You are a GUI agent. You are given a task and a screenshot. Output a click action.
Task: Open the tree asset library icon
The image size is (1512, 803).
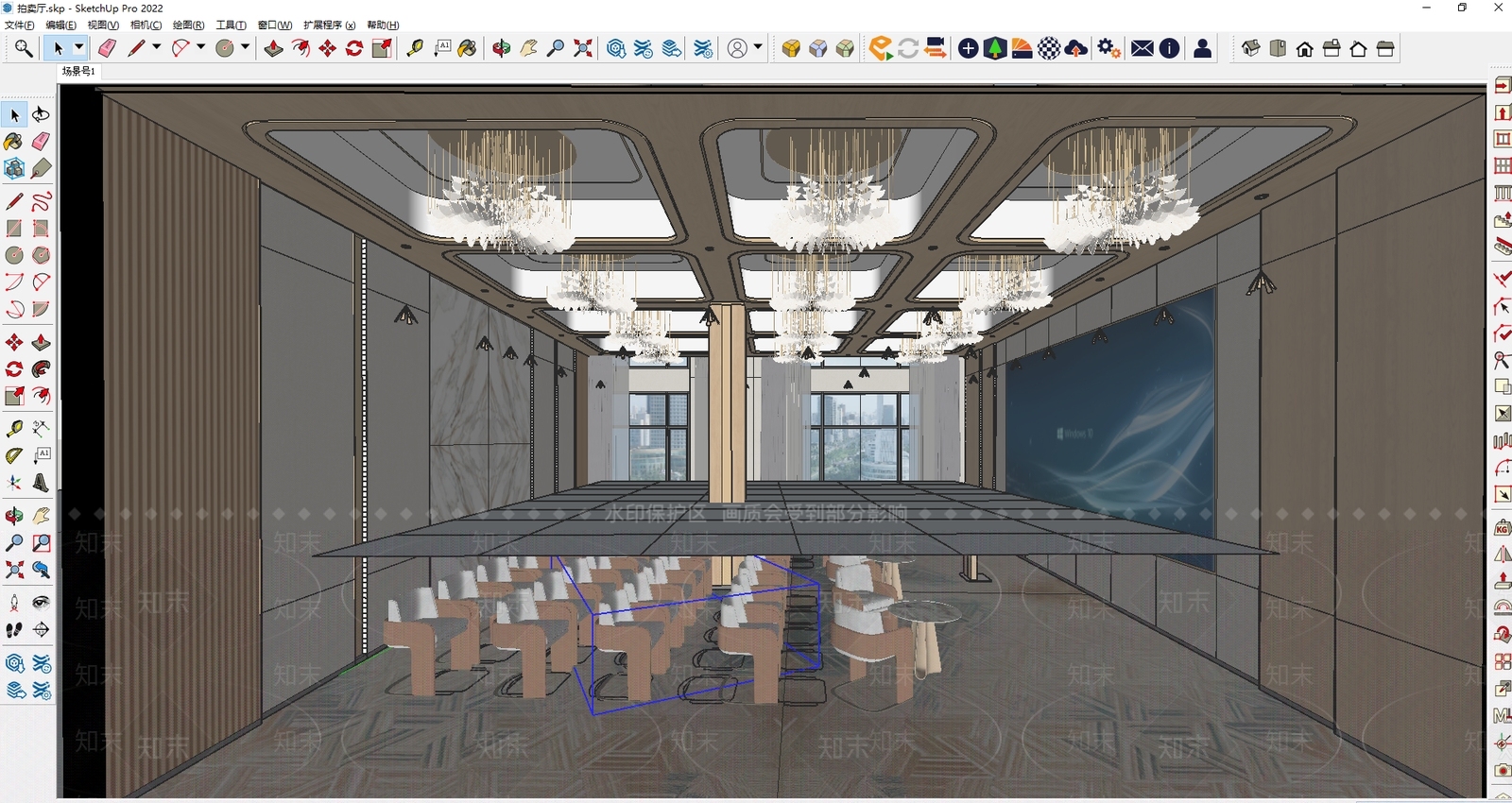(995, 48)
